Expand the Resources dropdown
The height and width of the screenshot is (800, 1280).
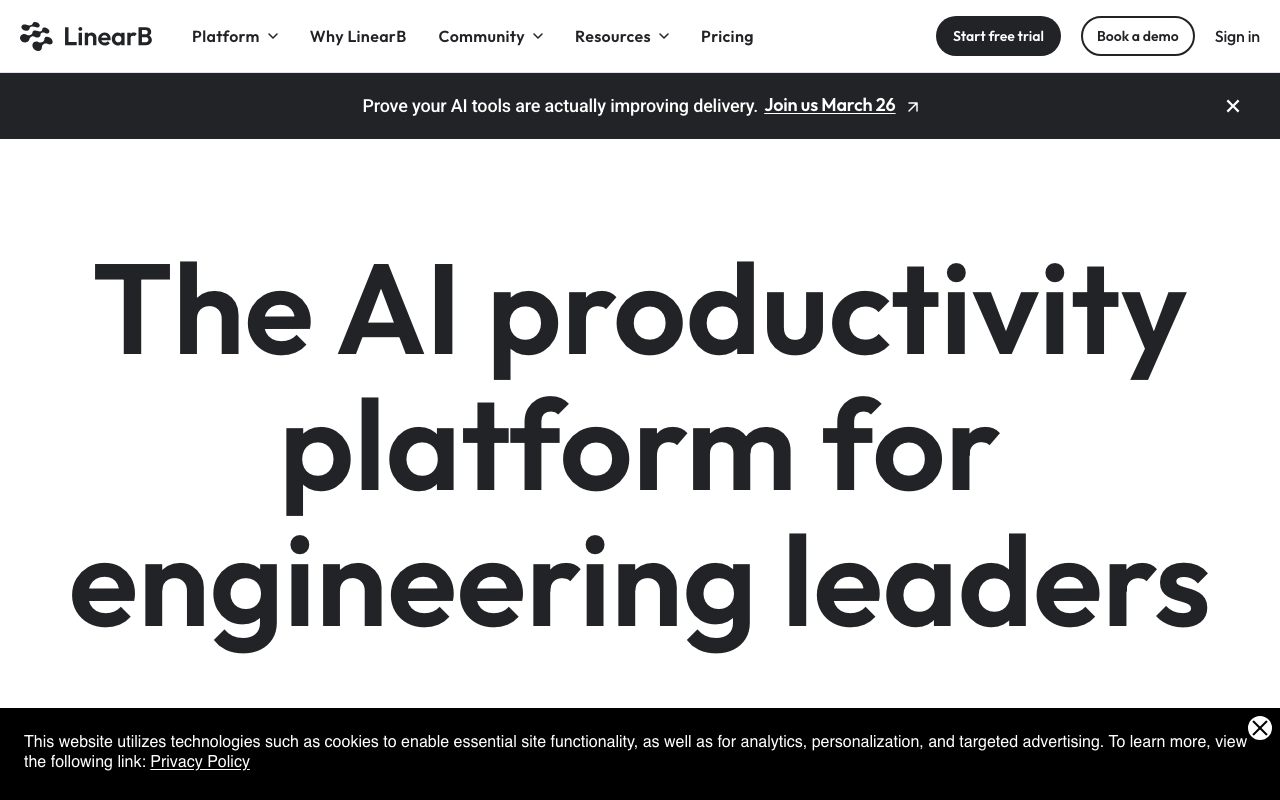pyautogui.click(x=612, y=36)
